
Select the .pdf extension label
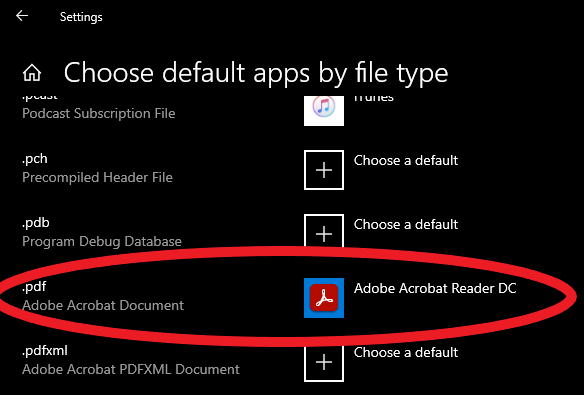point(34,287)
